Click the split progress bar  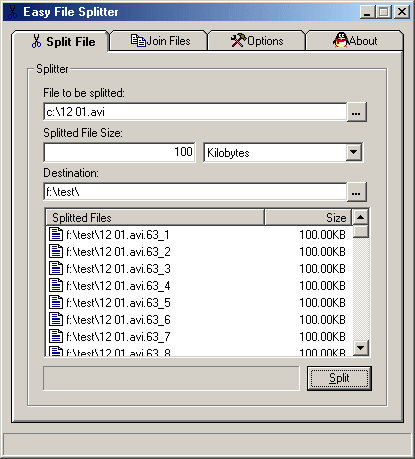click(x=171, y=378)
